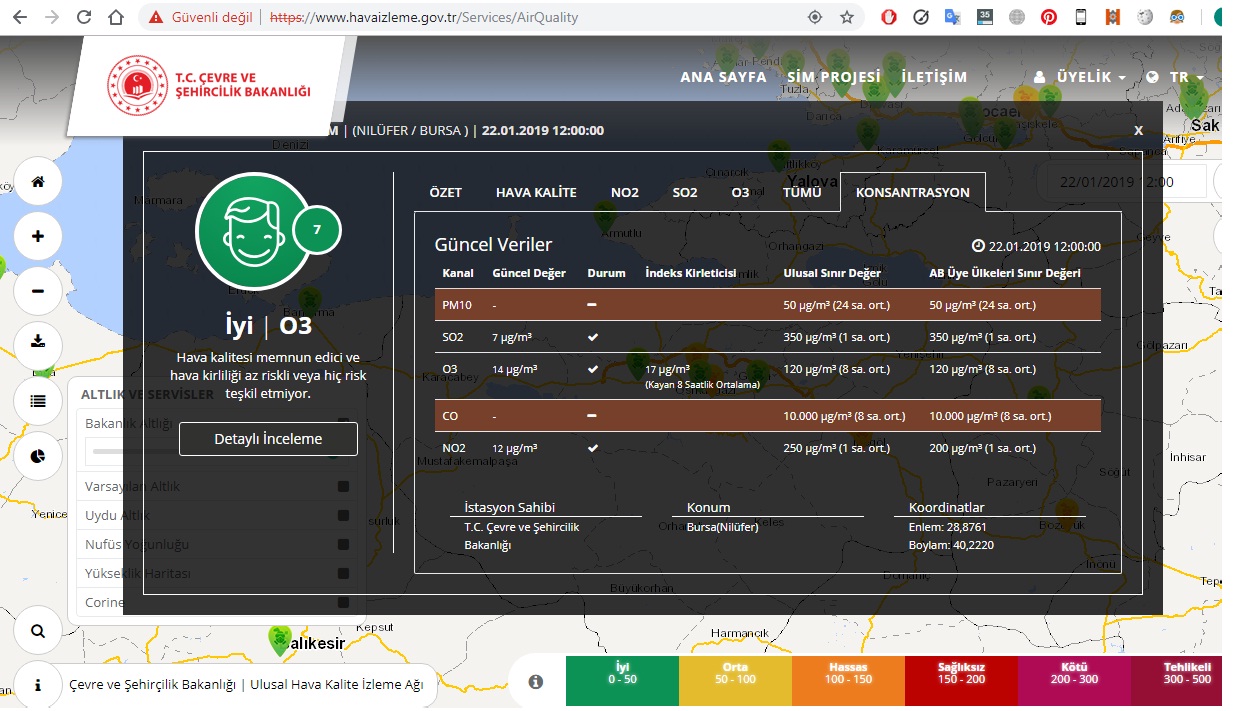Reload the page in browser

84,17
